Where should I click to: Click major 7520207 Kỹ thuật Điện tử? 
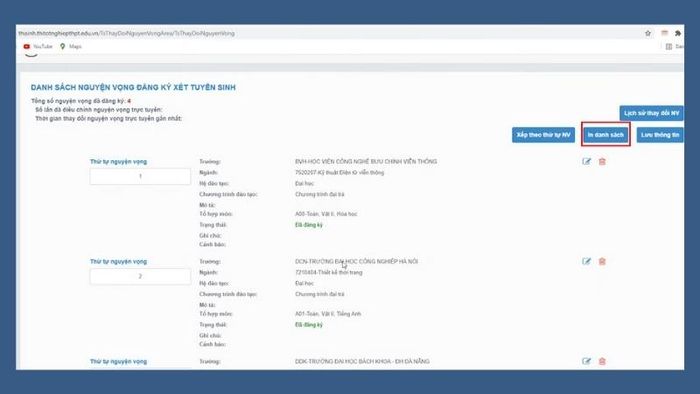pos(339,173)
